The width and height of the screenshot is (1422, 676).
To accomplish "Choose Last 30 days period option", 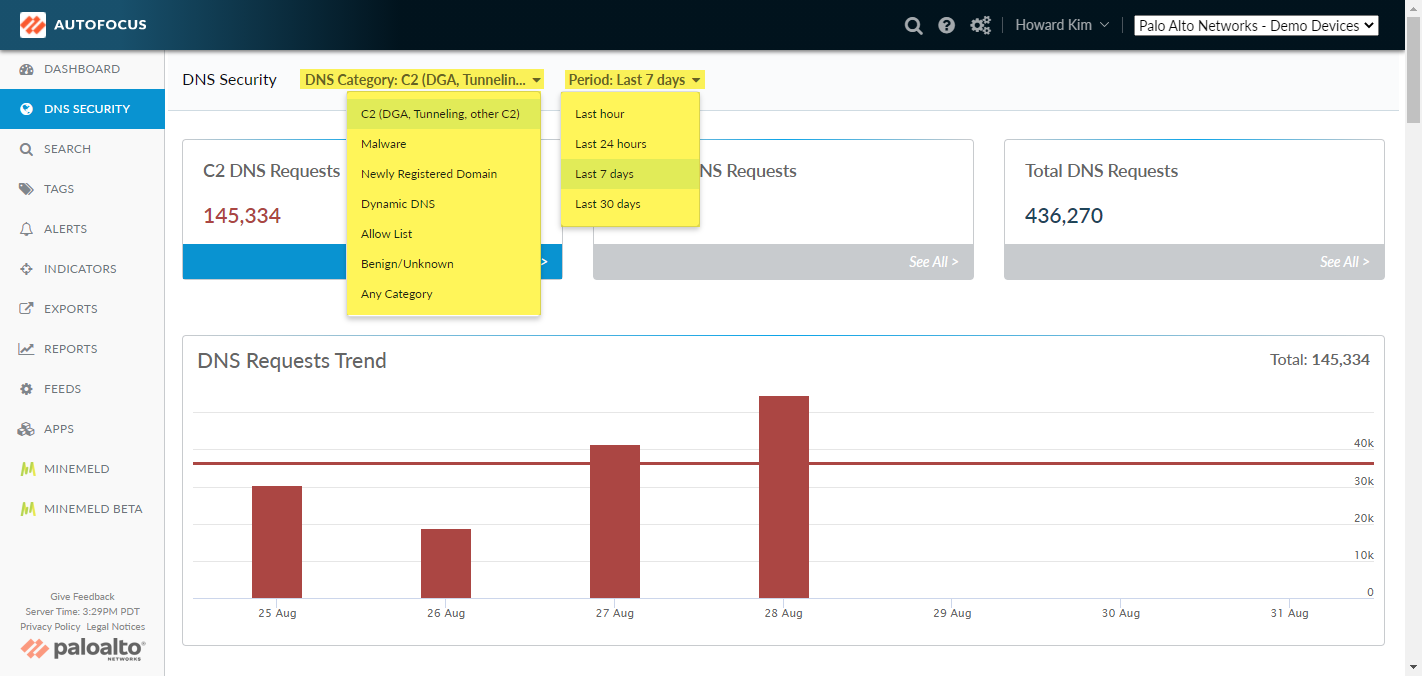I will (607, 204).
